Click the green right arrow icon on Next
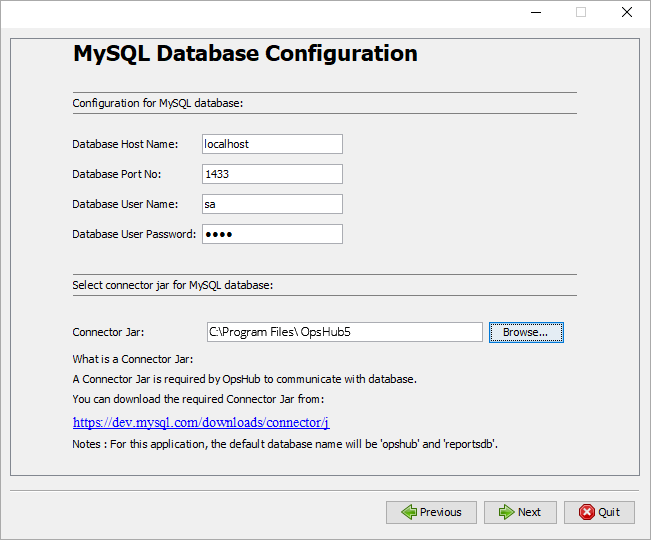This screenshot has width=651, height=540. pyautogui.click(x=506, y=512)
